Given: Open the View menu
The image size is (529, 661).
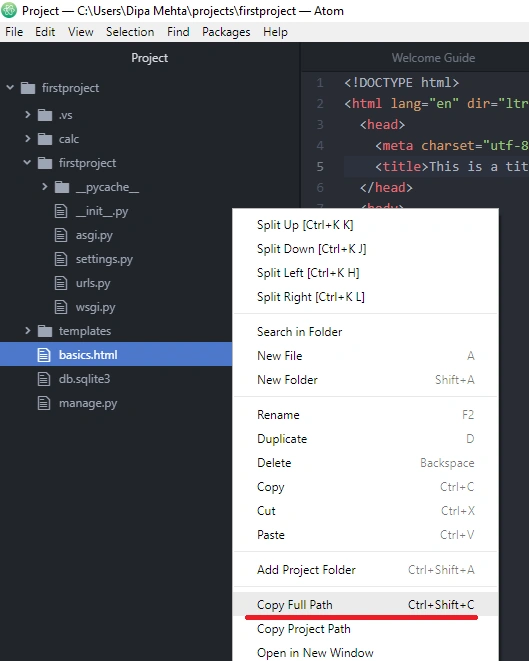Looking at the screenshot, I should pos(81,32).
